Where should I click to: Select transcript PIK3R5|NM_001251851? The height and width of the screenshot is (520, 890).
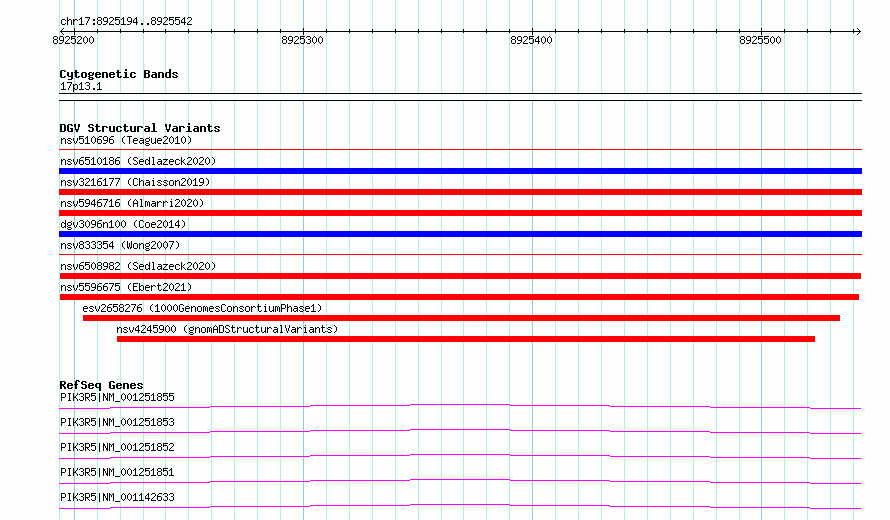click(117, 472)
